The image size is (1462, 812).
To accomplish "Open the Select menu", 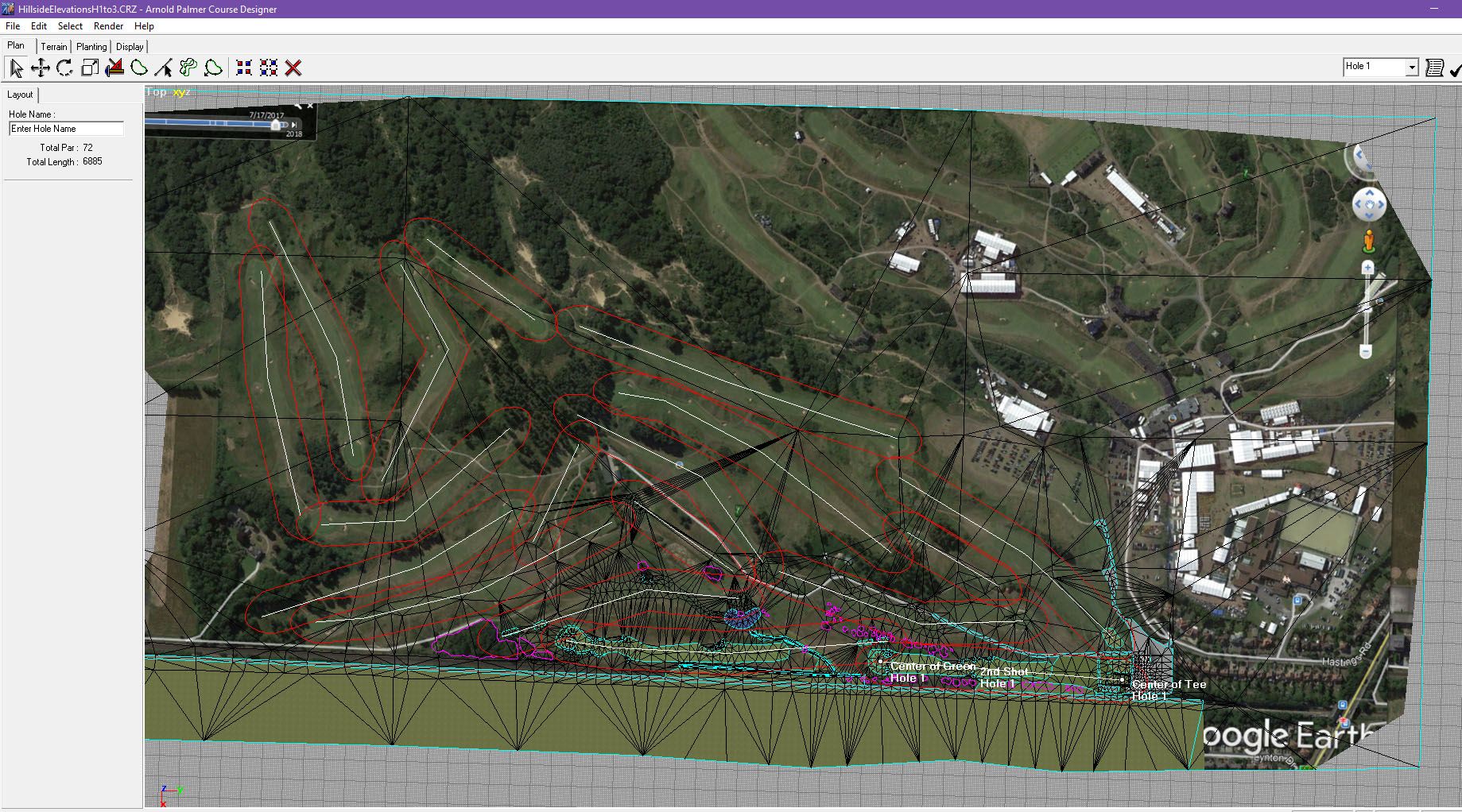I will pos(70,26).
